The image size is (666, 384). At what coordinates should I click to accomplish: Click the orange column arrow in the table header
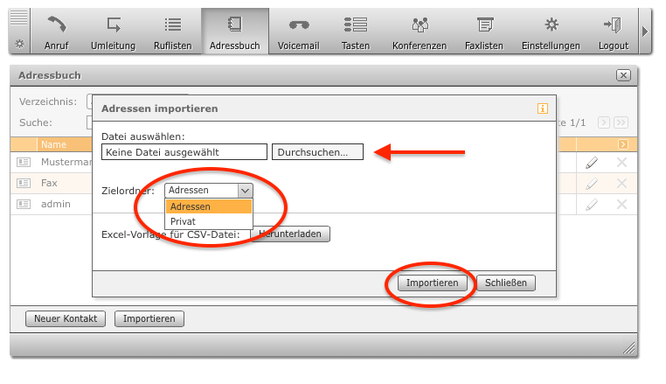click(x=623, y=144)
